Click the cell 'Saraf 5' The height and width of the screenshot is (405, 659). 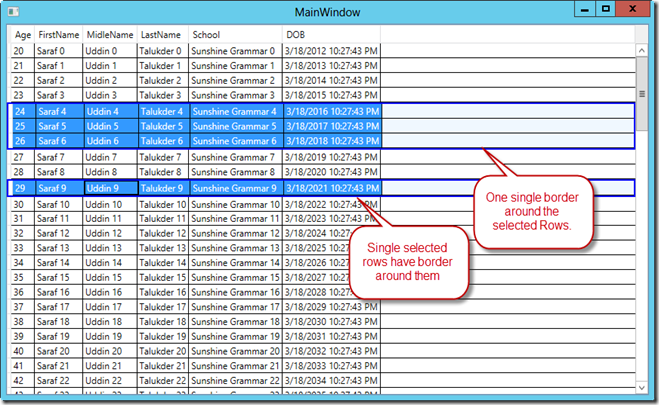tap(59, 126)
